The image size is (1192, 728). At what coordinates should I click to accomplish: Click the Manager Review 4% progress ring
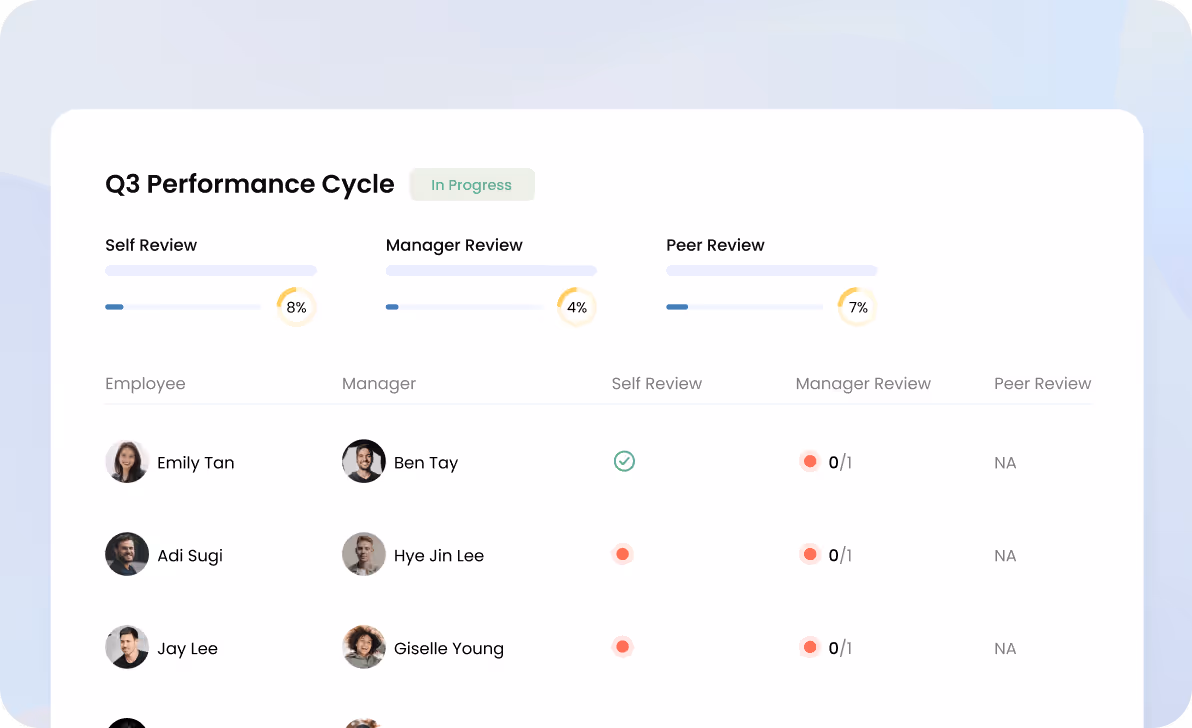(x=577, y=307)
